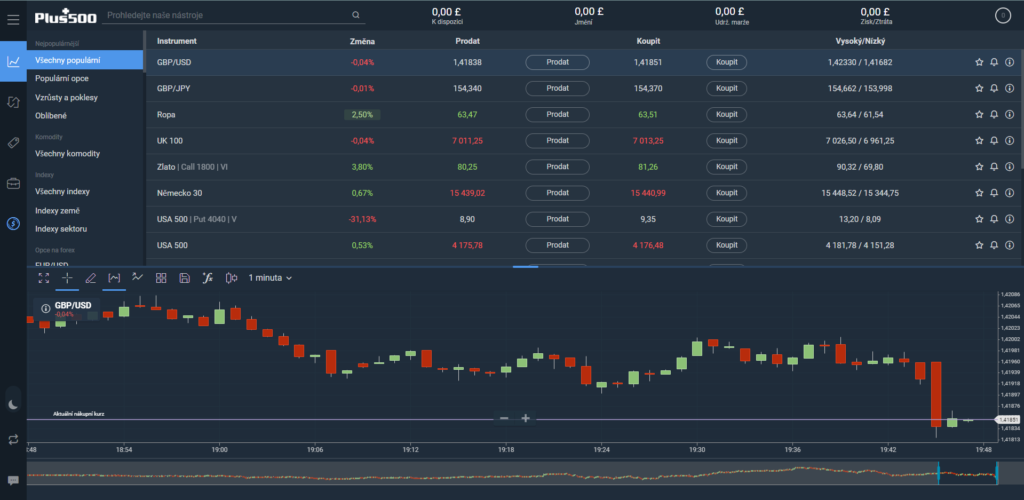The image size is (1024, 500).
Task: Click the search magnifier icon
Action: [356, 14]
